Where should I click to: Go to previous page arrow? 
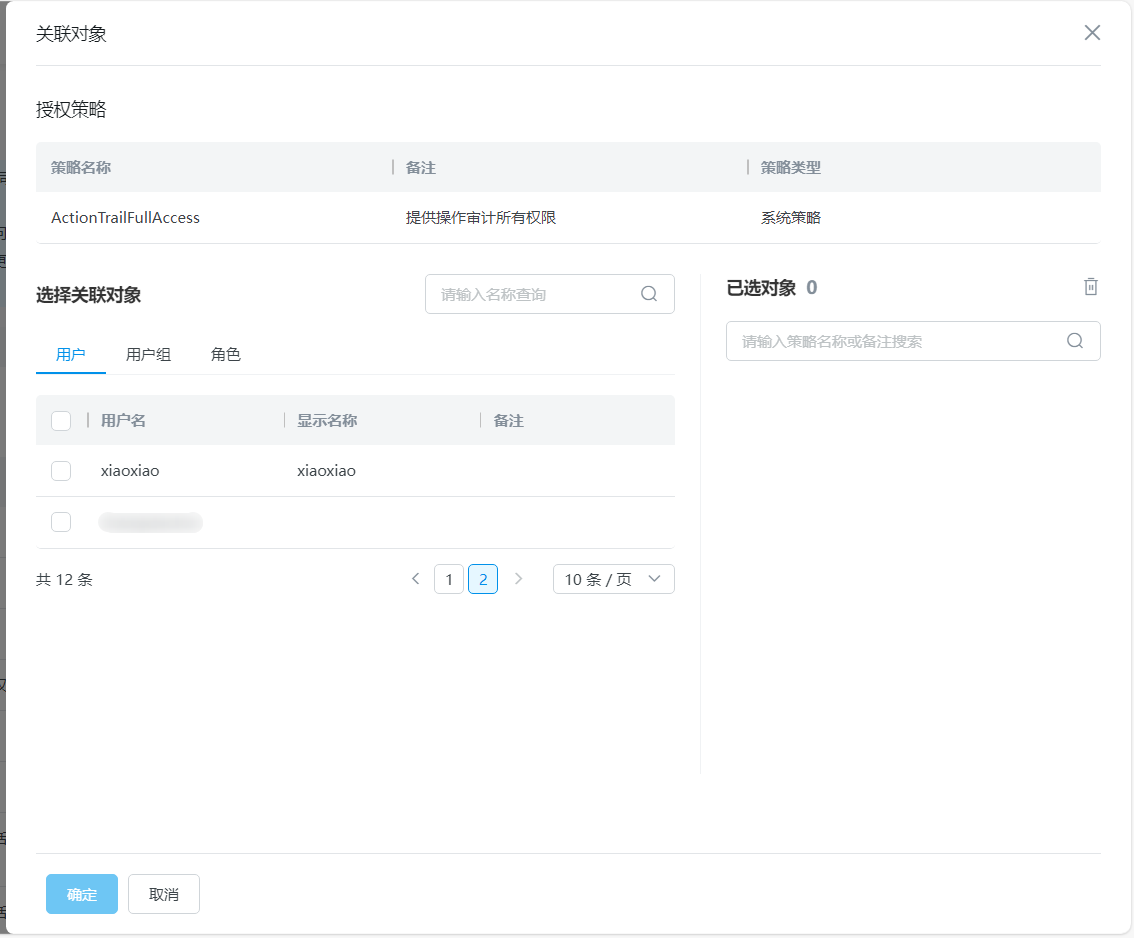(416, 579)
